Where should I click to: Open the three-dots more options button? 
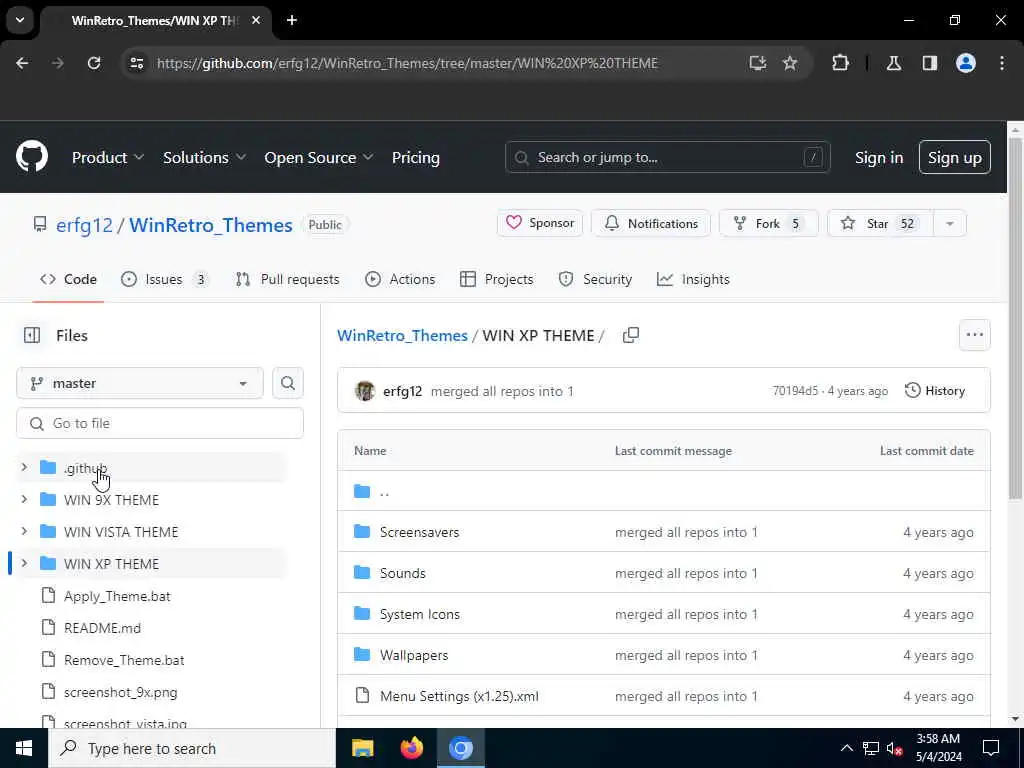click(x=974, y=335)
